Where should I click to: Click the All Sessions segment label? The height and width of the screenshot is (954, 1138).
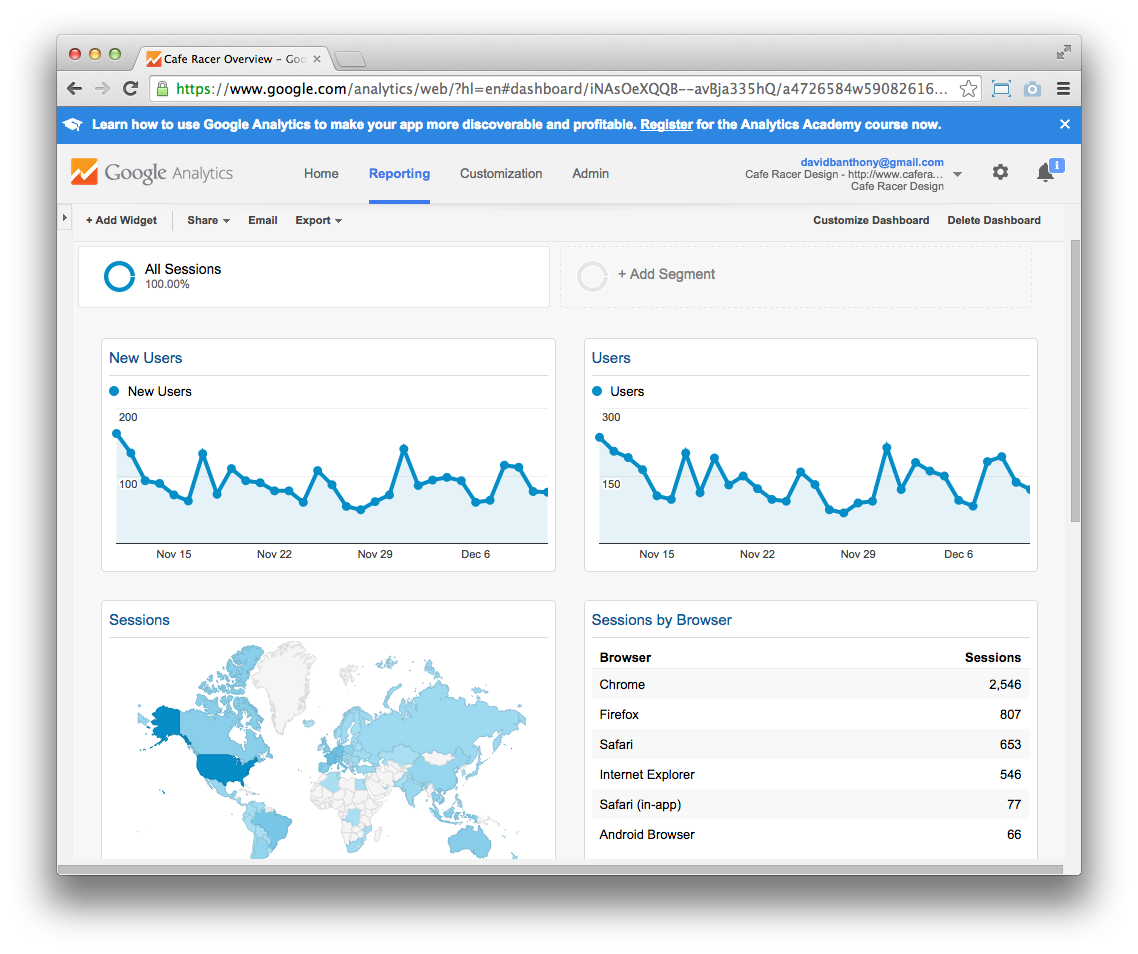coord(183,269)
